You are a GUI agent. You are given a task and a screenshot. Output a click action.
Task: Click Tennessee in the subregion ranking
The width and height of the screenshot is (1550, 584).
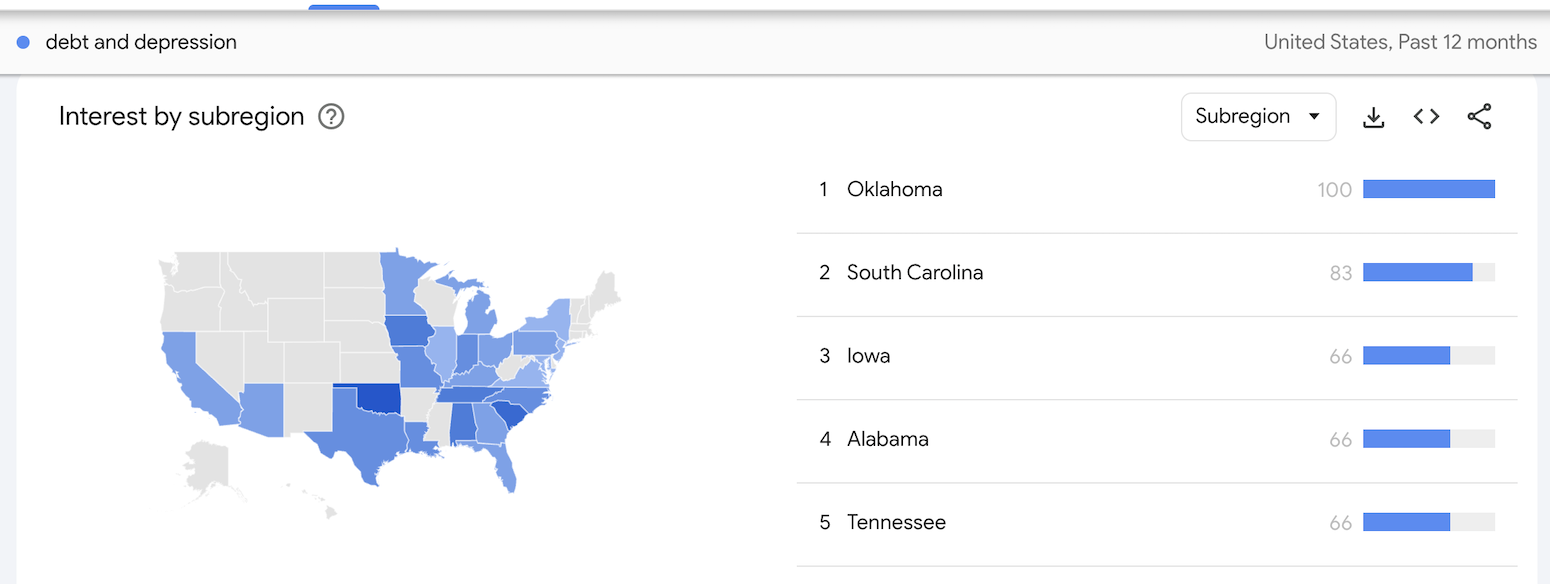895,522
